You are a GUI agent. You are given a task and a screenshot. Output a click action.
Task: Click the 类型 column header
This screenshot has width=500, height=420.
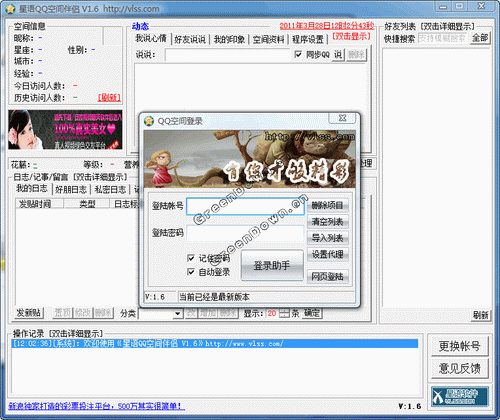coord(87,204)
